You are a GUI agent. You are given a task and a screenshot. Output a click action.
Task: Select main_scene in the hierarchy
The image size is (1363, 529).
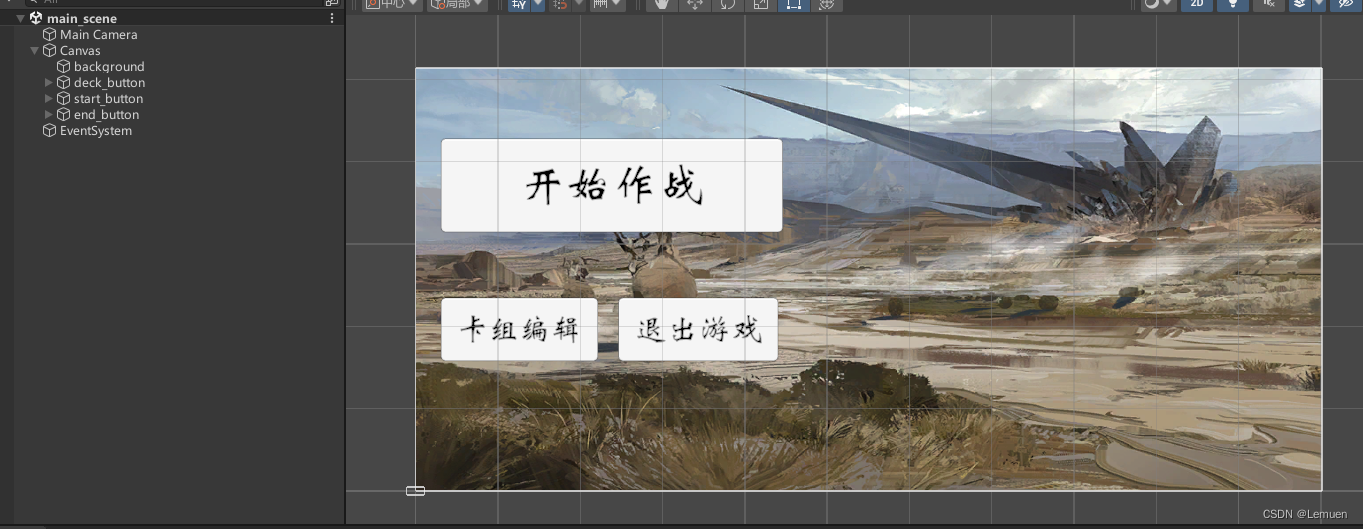pos(82,19)
